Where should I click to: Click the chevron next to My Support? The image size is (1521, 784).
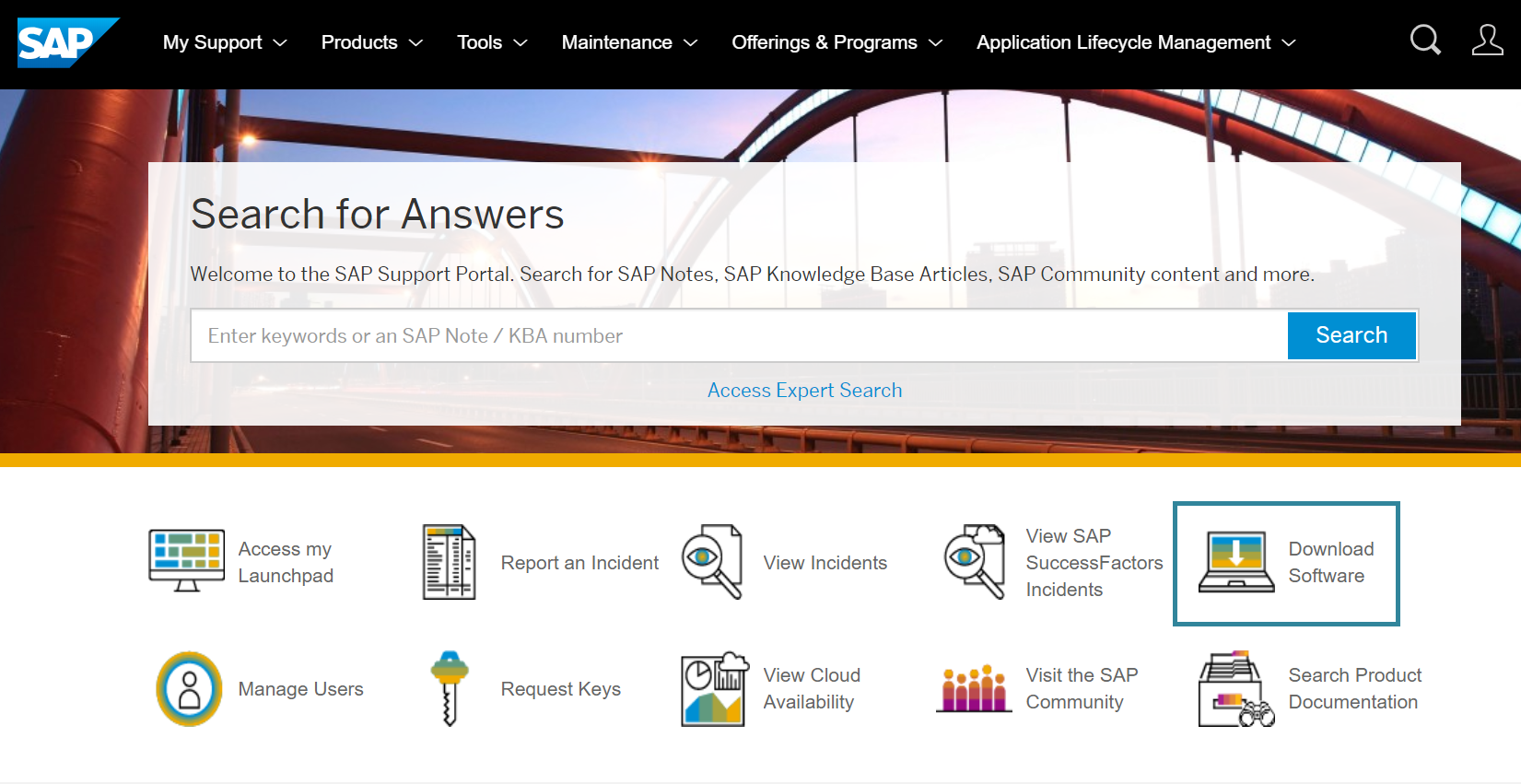click(x=280, y=43)
